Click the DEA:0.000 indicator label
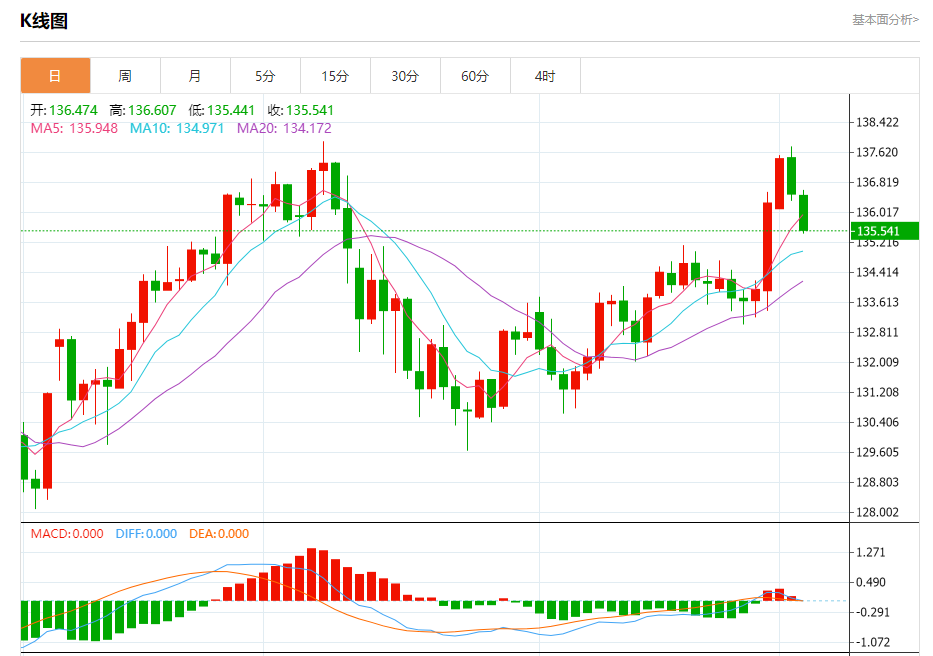The height and width of the screenshot is (656, 933). pyautogui.click(x=219, y=533)
